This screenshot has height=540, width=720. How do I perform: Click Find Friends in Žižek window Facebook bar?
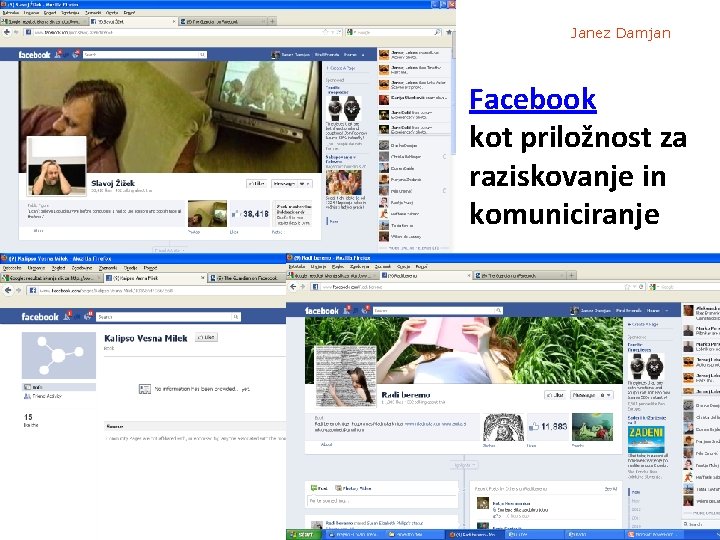coord(327,55)
